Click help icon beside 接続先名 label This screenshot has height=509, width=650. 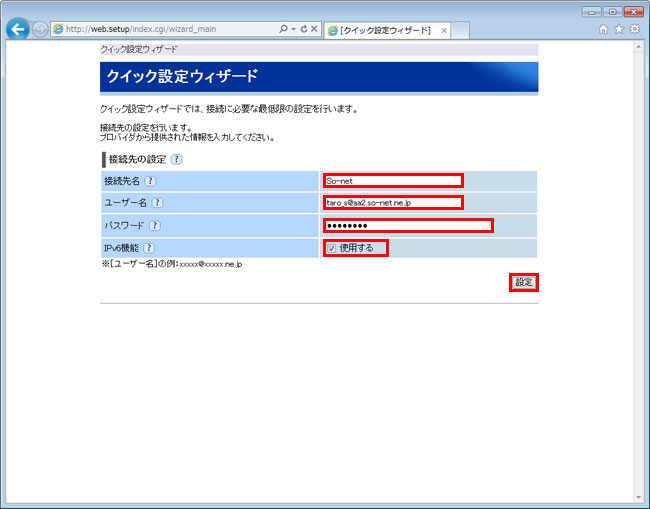150,181
